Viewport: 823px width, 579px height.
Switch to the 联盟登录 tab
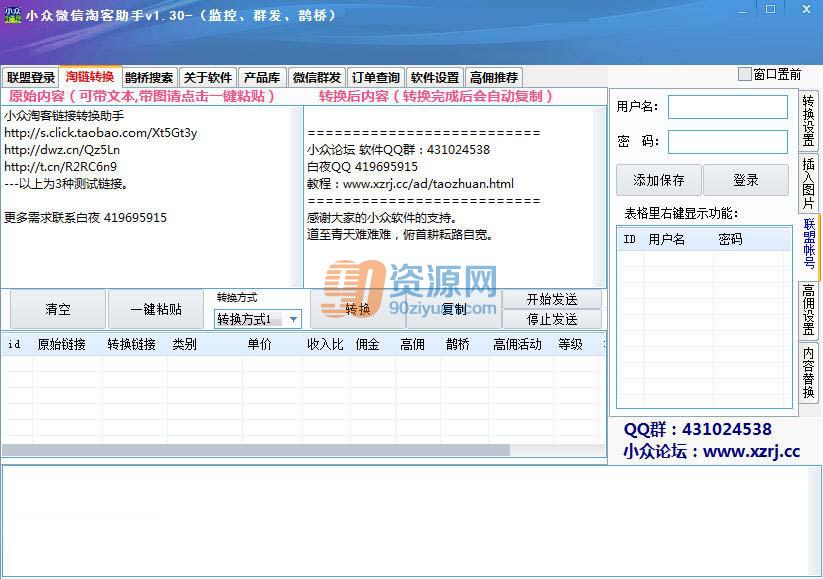point(31,78)
